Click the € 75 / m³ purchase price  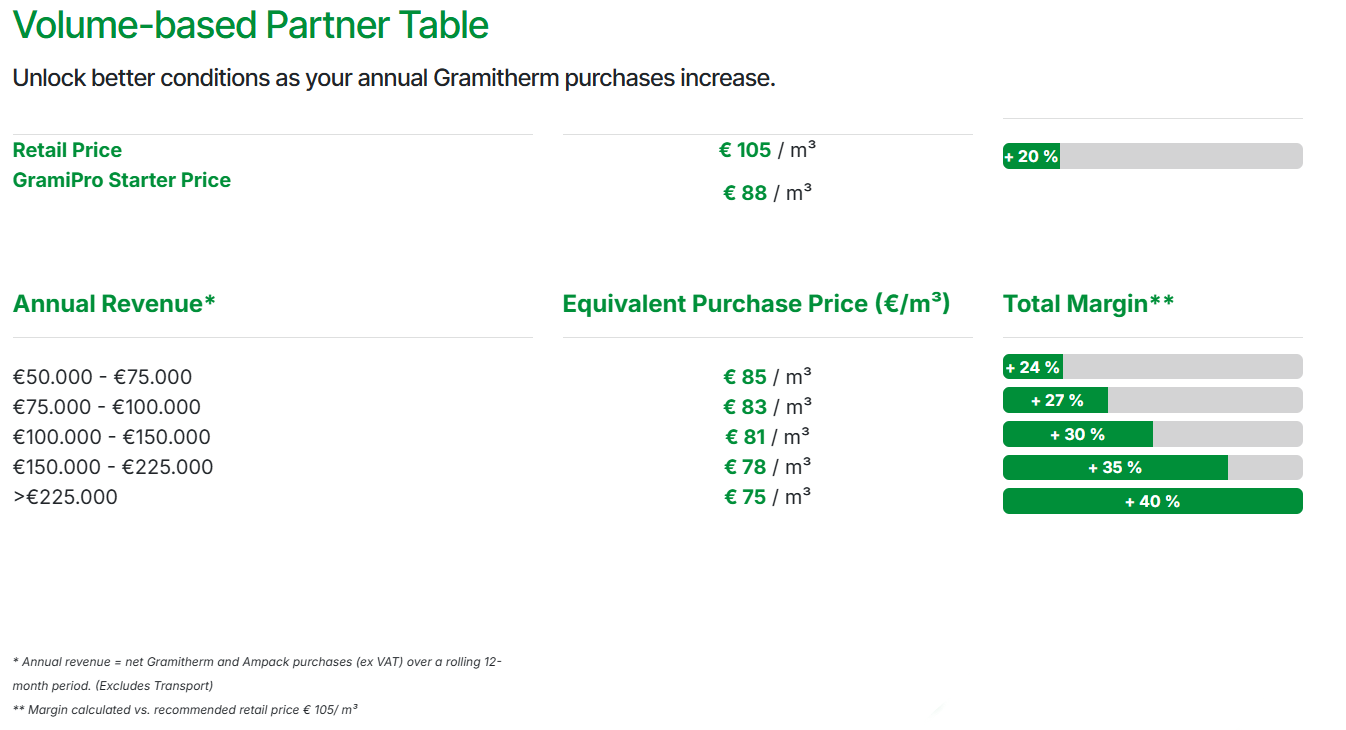[x=767, y=497]
